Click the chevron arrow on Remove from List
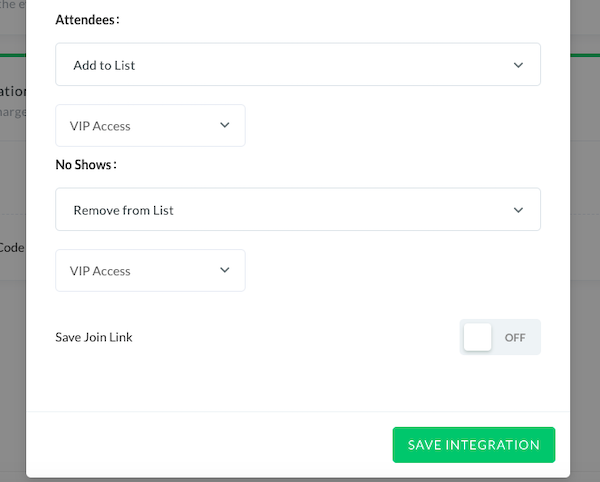Viewport: 600px width, 482px height. [x=518, y=210]
